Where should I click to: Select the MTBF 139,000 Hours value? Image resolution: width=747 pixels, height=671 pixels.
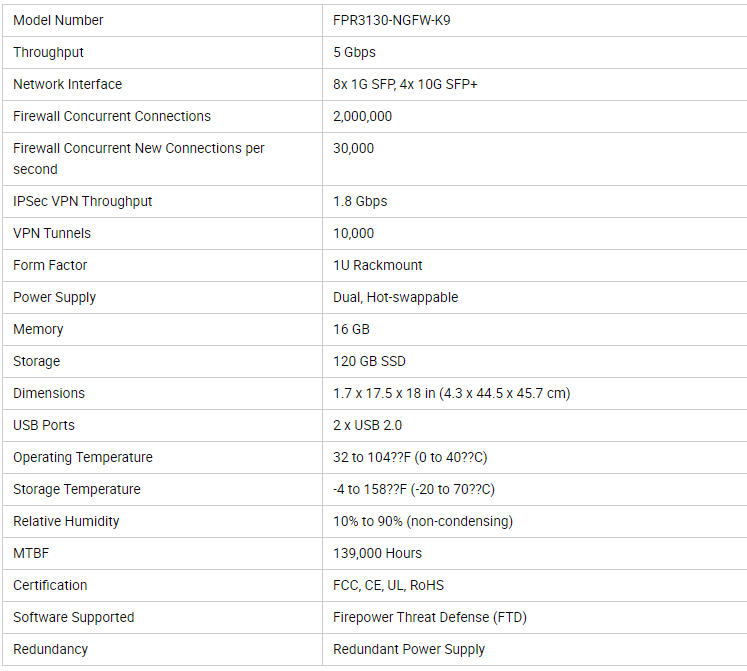coord(377,553)
